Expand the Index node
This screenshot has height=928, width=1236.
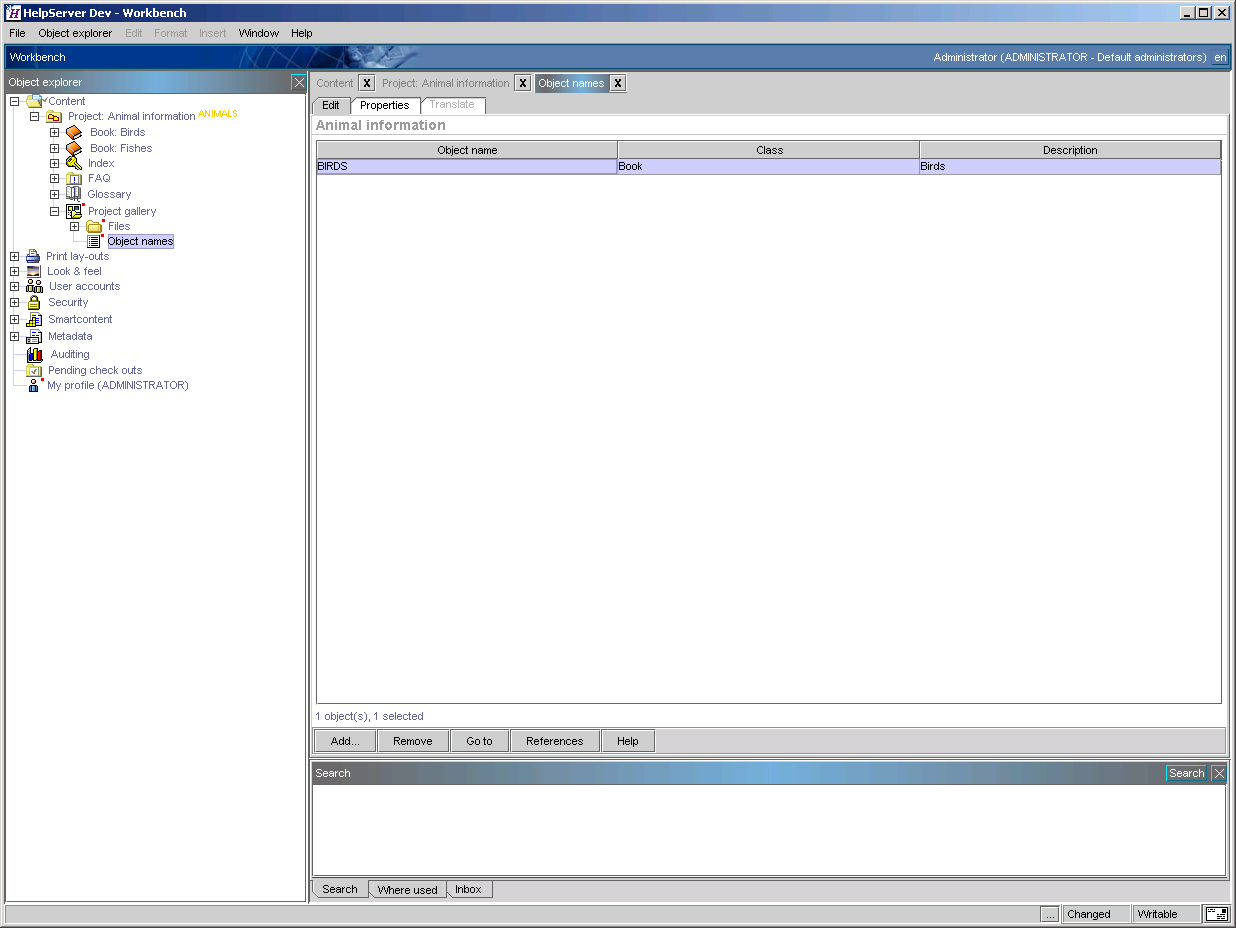pyautogui.click(x=55, y=163)
